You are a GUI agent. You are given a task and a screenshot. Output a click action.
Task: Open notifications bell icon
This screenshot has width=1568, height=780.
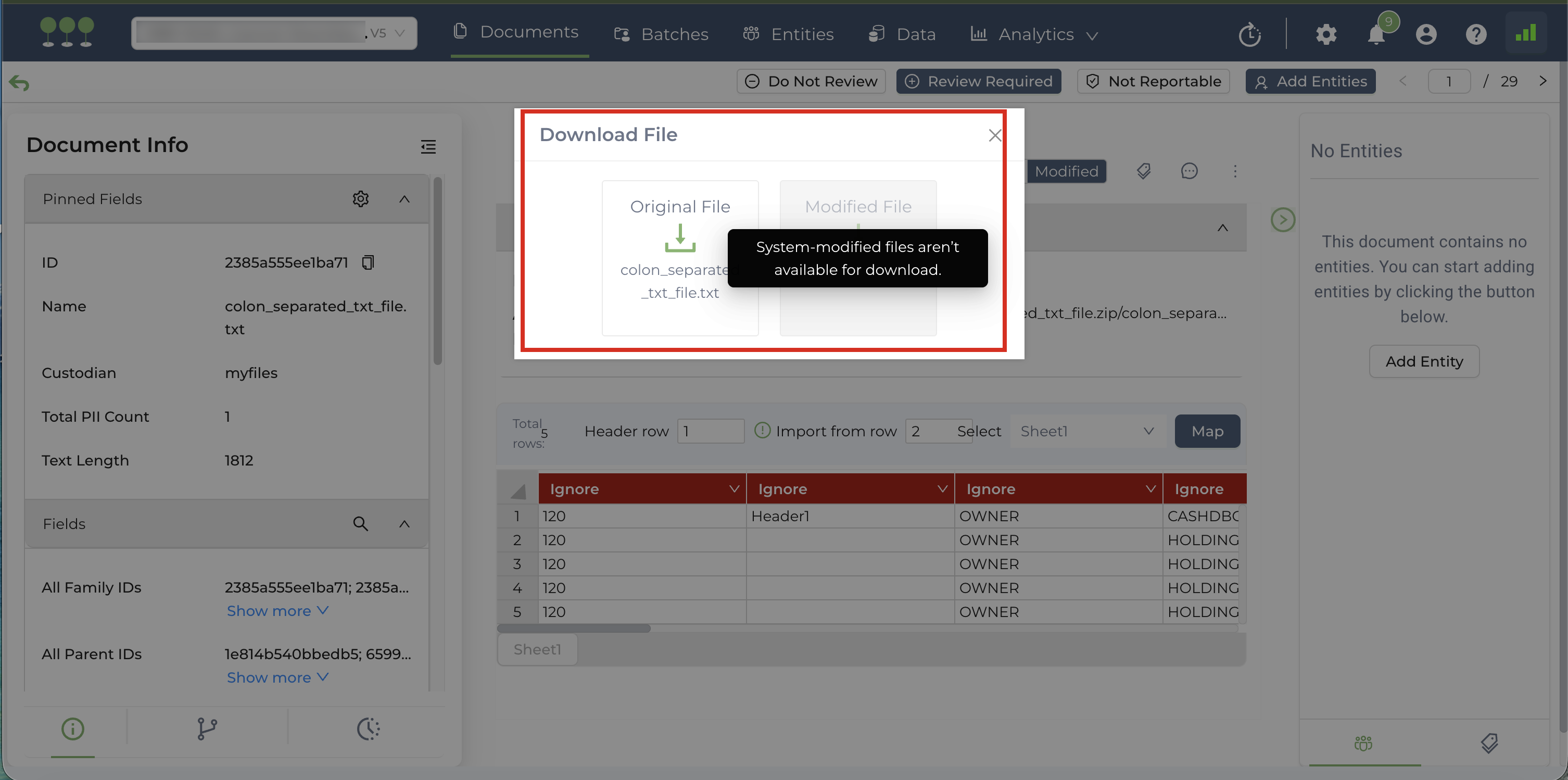1376,35
